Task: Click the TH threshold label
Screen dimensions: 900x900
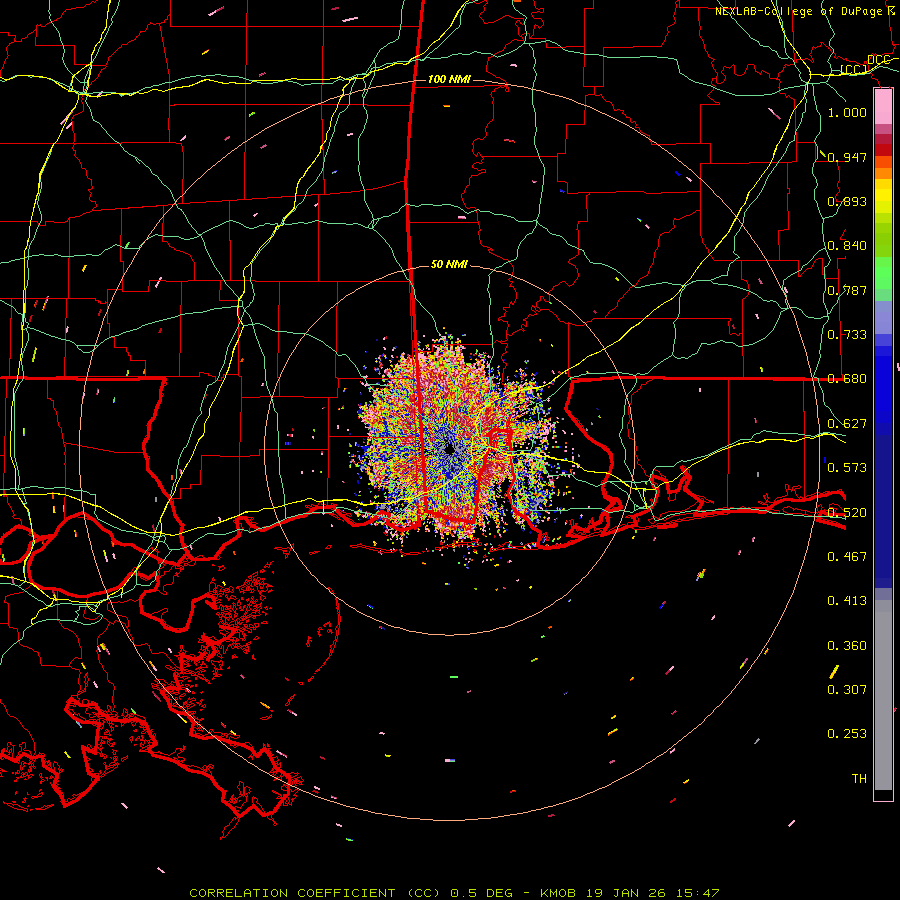Action: coord(859,779)
